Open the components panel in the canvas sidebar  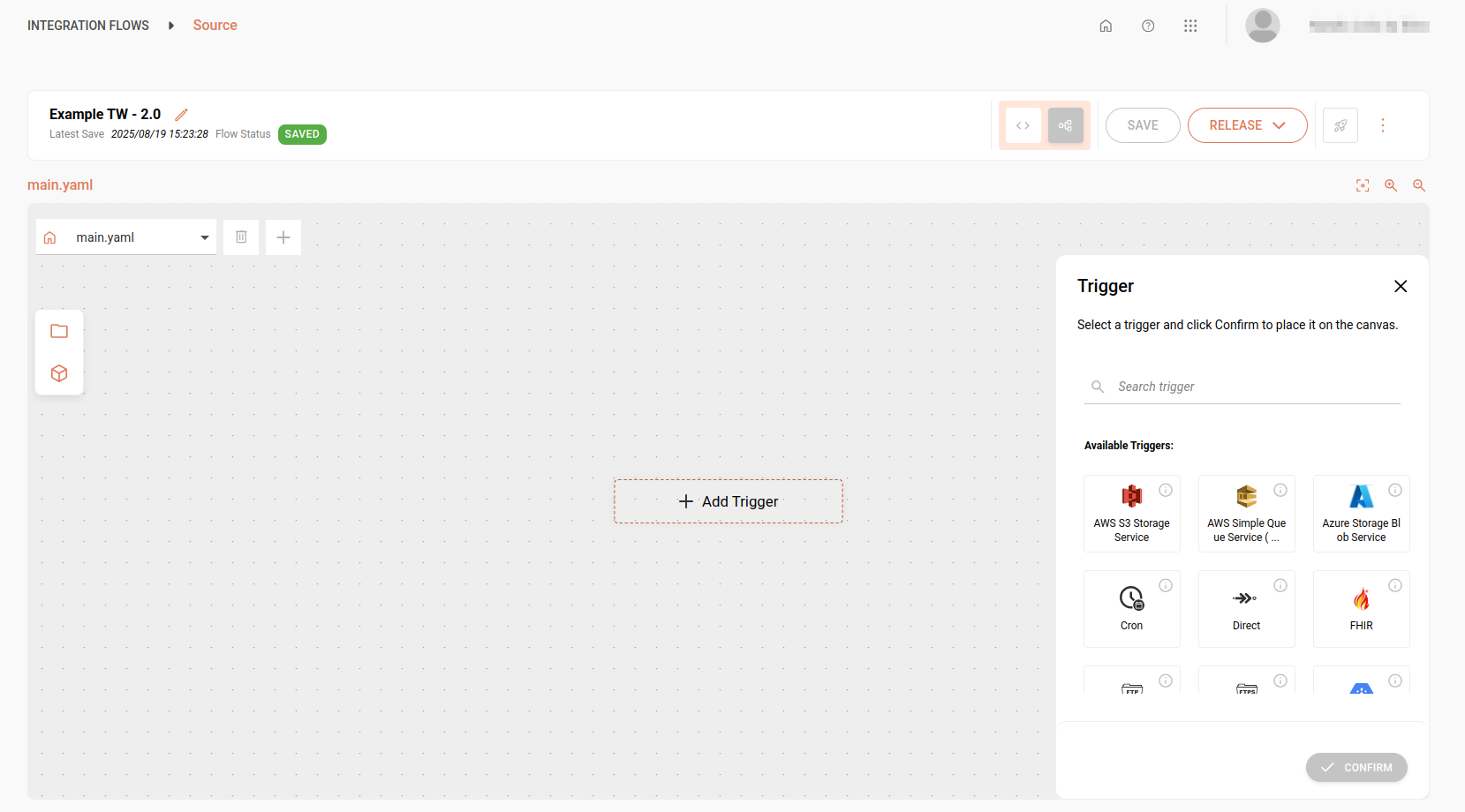tap(58, 373)
